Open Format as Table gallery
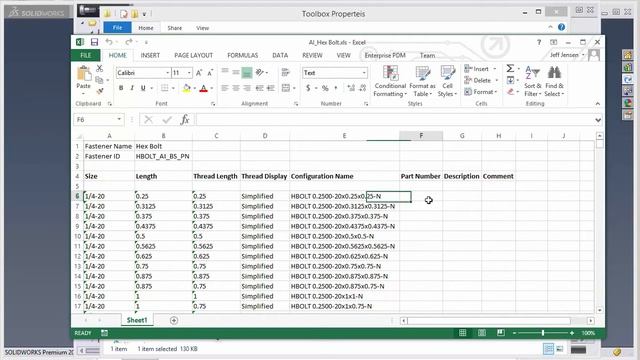The image size is (640, 360). (x=422, y=81)
